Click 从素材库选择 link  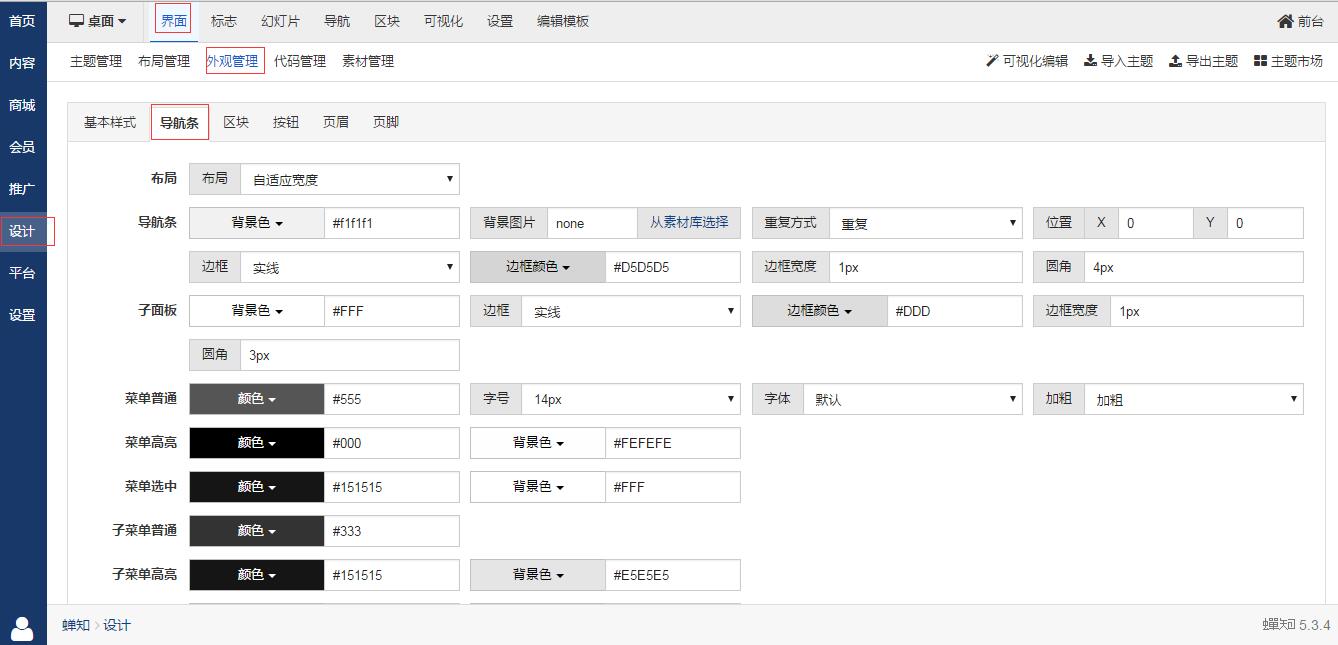[689, 223]
